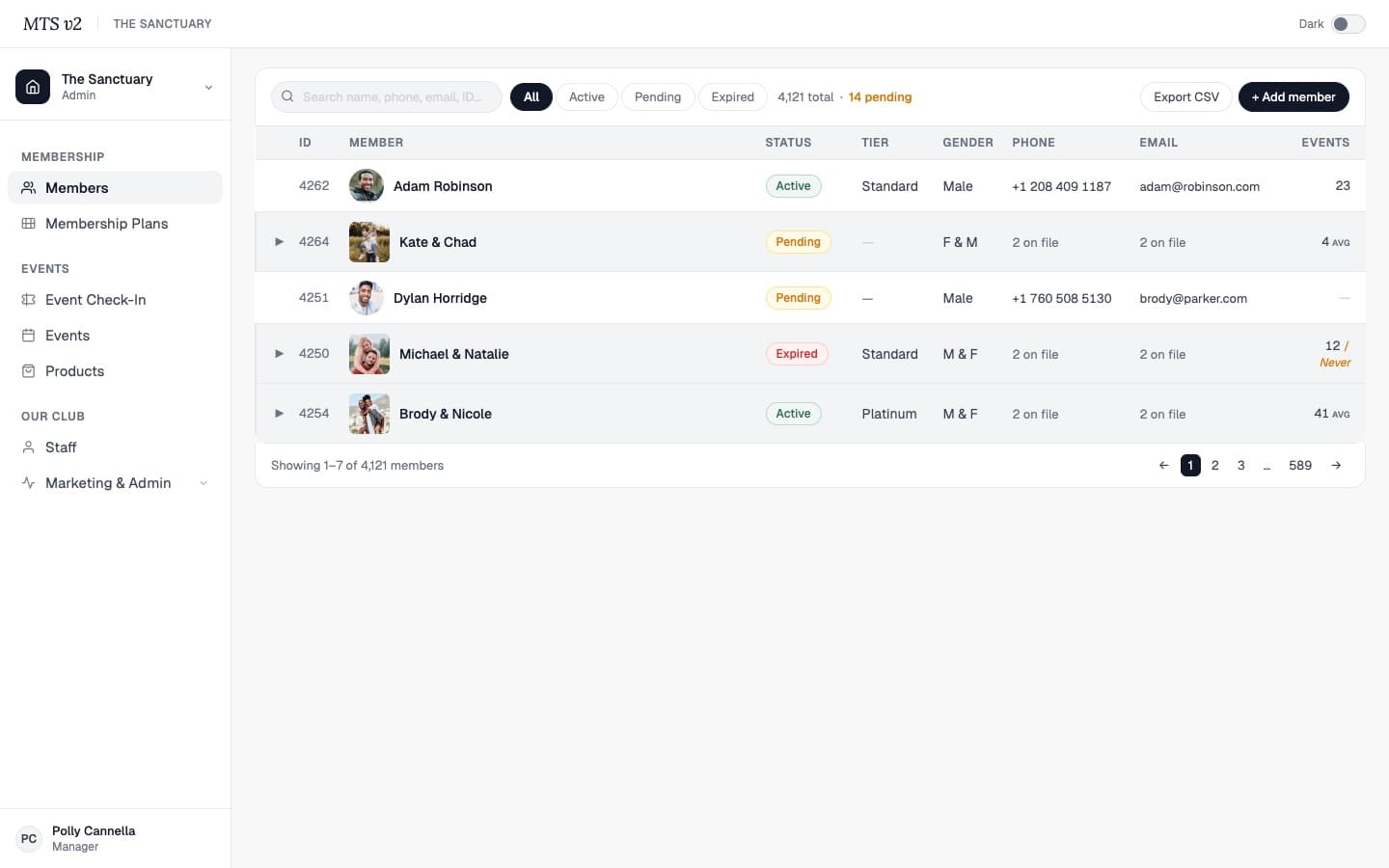Select the Expired filter tab

(x=733, y=96)
